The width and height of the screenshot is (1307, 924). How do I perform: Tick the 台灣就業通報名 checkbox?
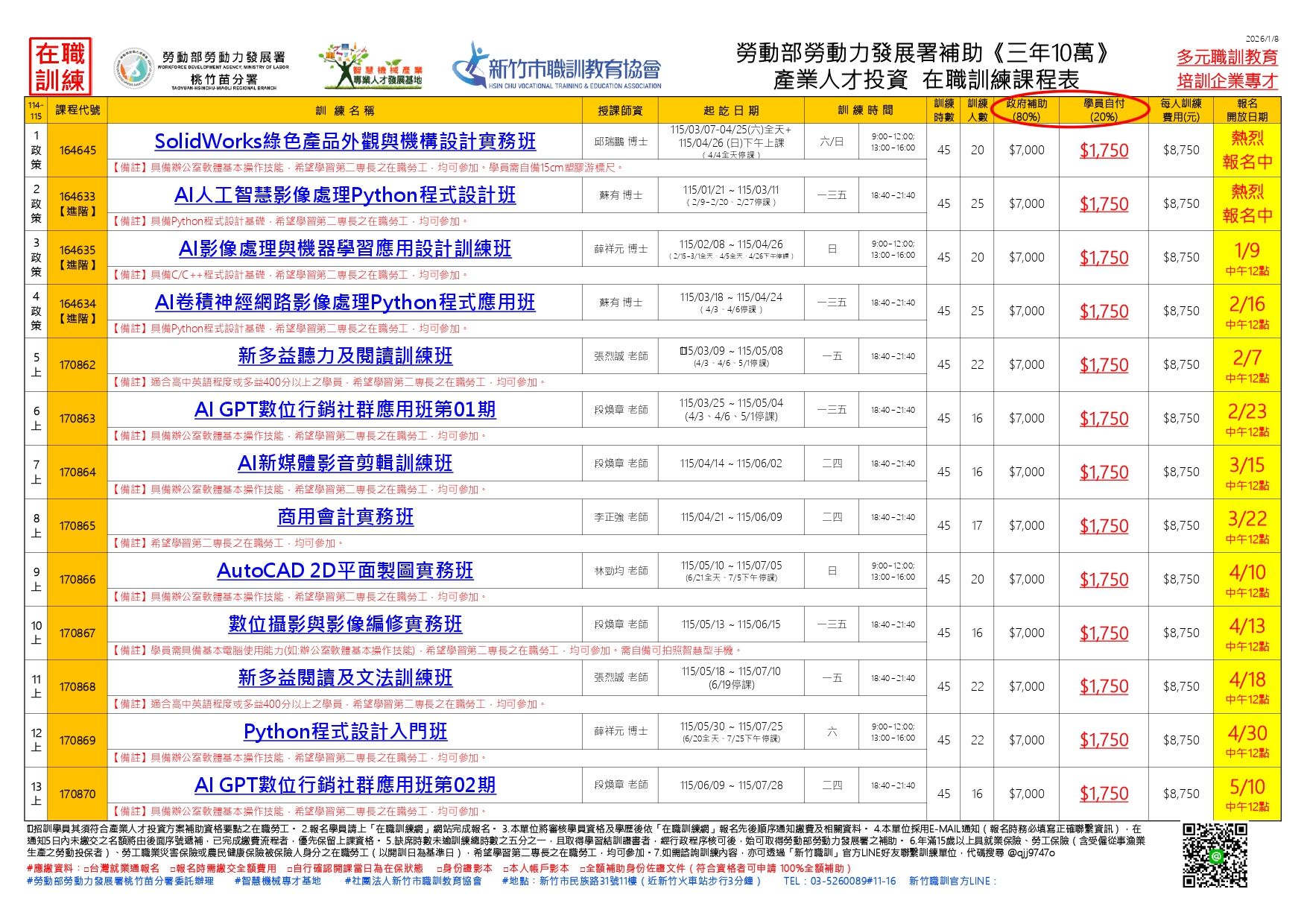(86, 868)
